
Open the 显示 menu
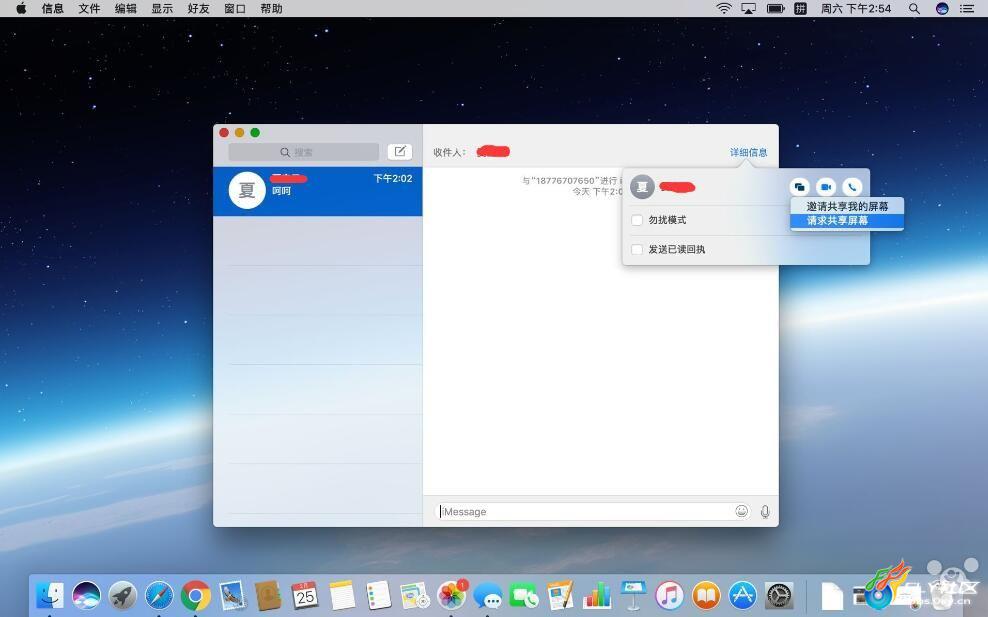(x=162, y=8)
